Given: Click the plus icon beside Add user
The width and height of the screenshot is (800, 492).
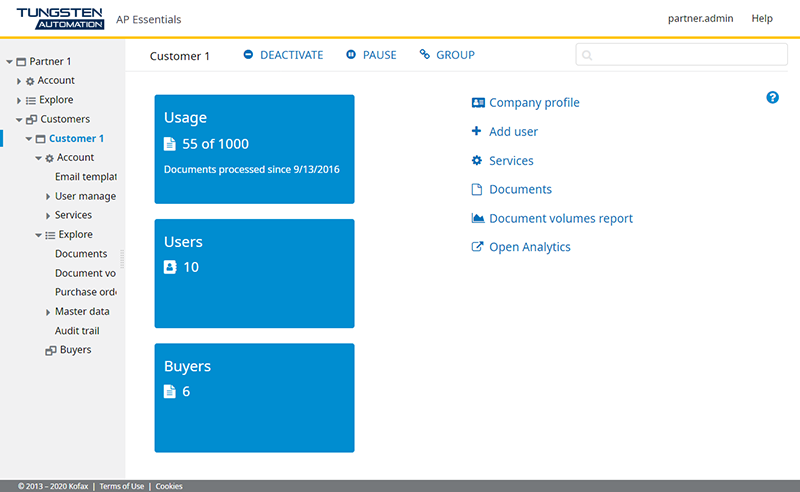Looking at the screenshot, I should point(477,132).
